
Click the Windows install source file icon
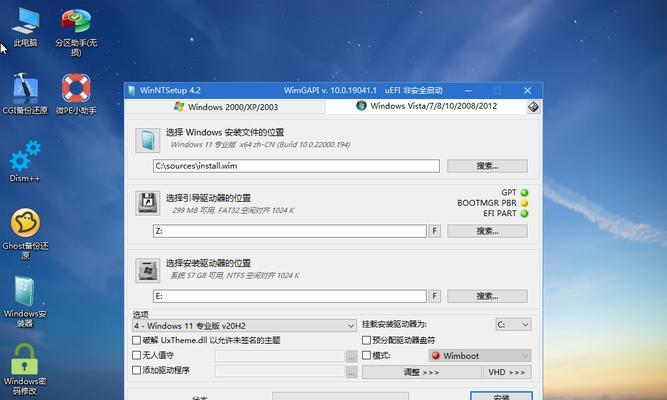coord(148,140)
